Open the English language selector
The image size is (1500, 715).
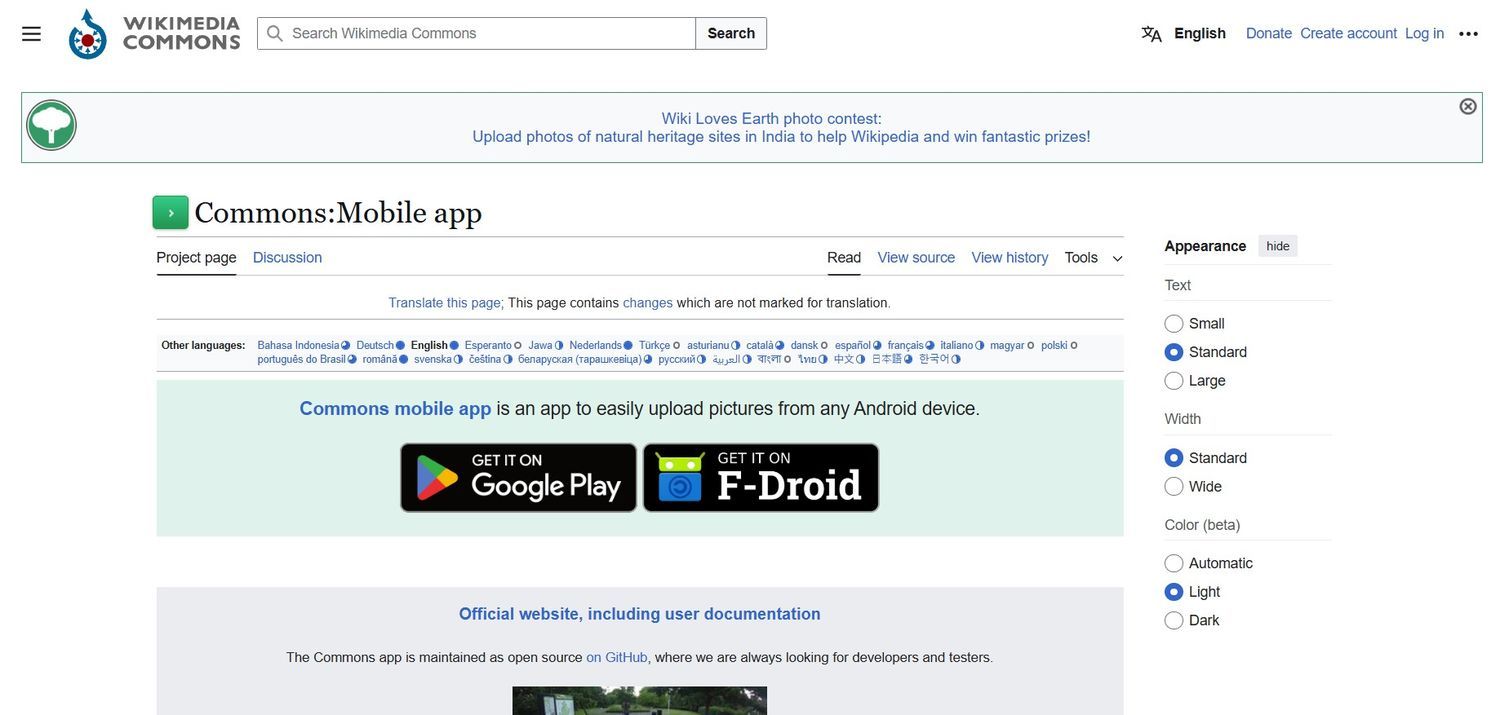(1200, 33)
